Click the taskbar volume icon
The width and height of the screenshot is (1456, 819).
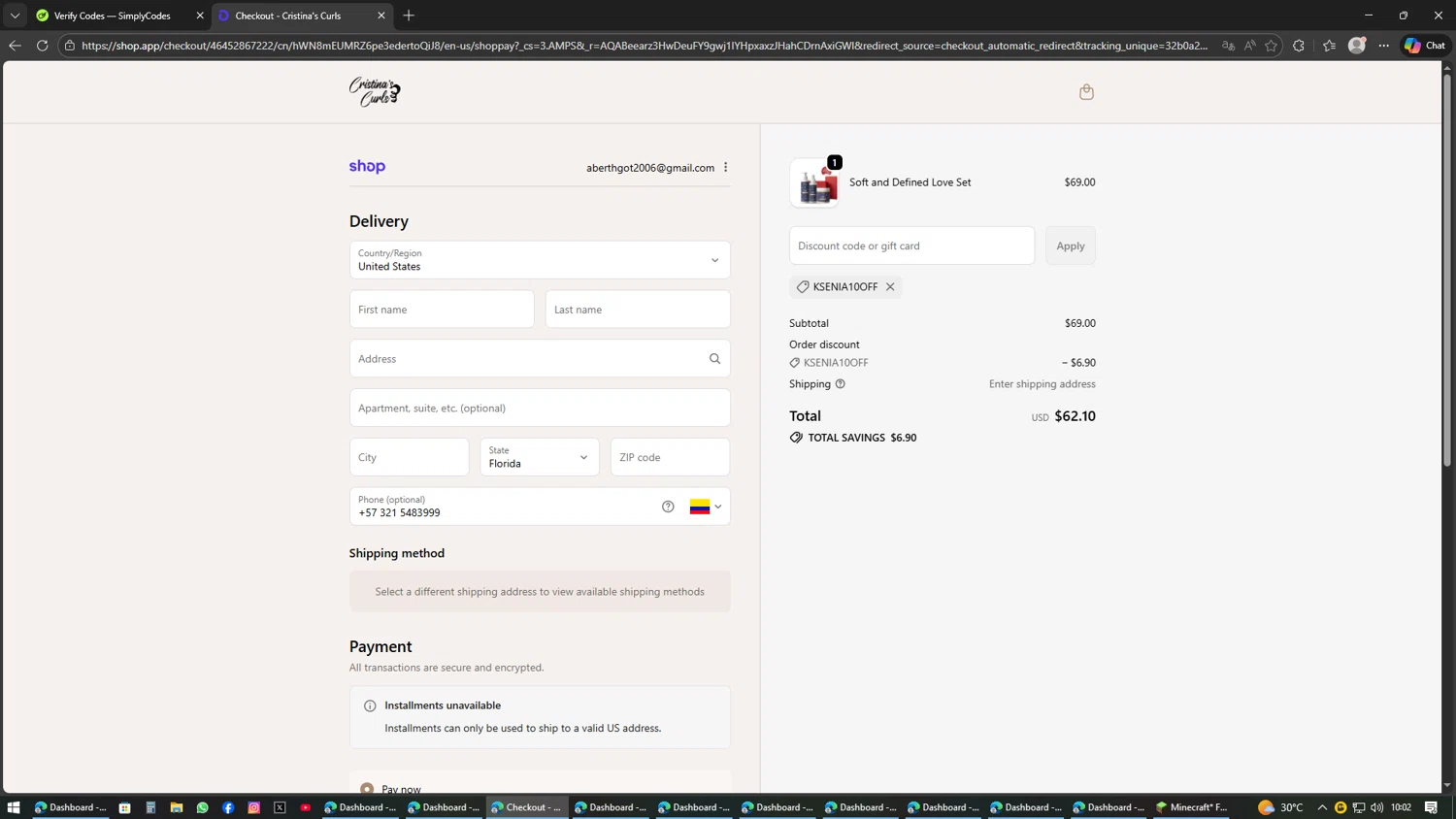(x=1377, y=807)
